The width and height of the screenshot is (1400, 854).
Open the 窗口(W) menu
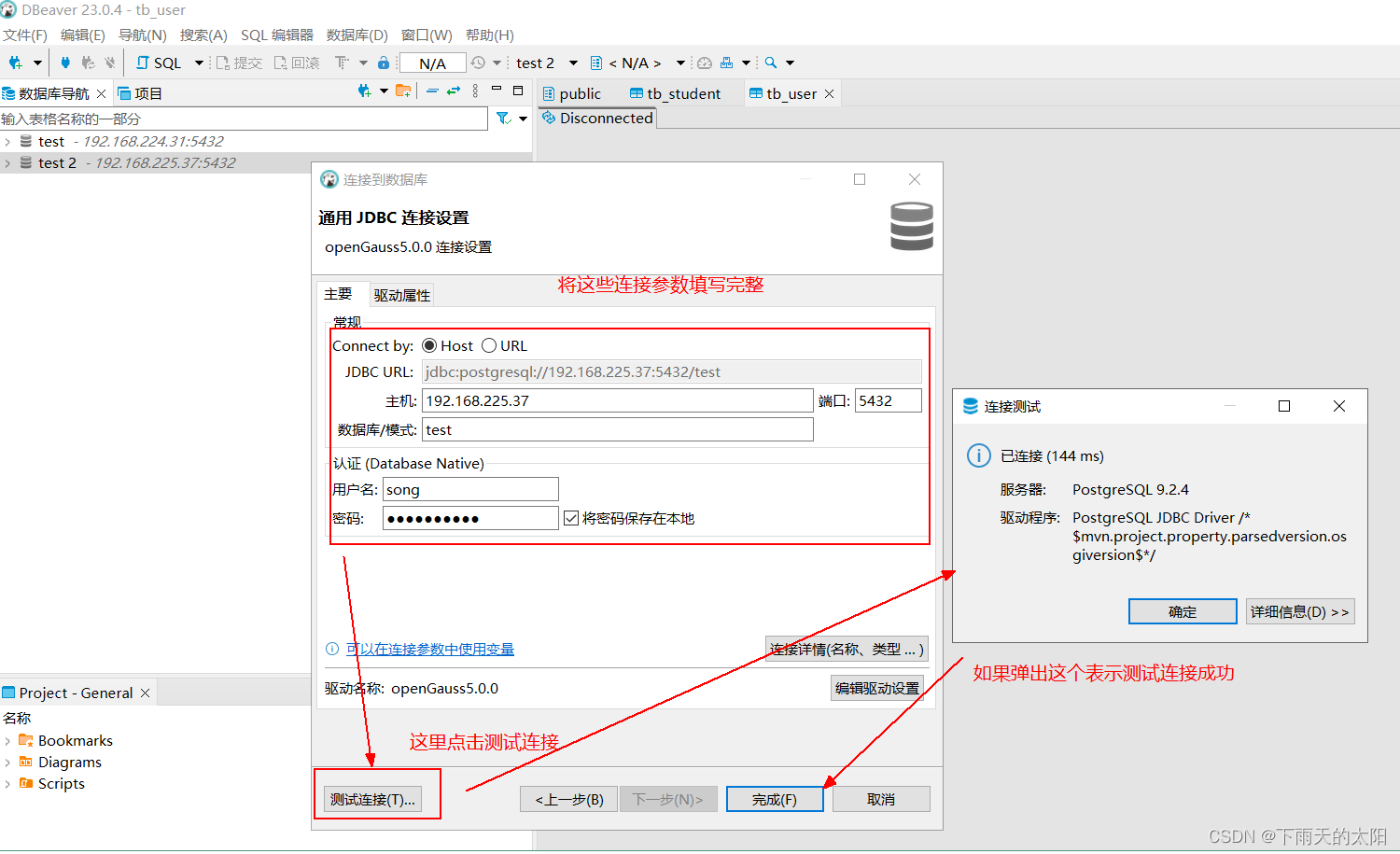(x=427, y=35)
